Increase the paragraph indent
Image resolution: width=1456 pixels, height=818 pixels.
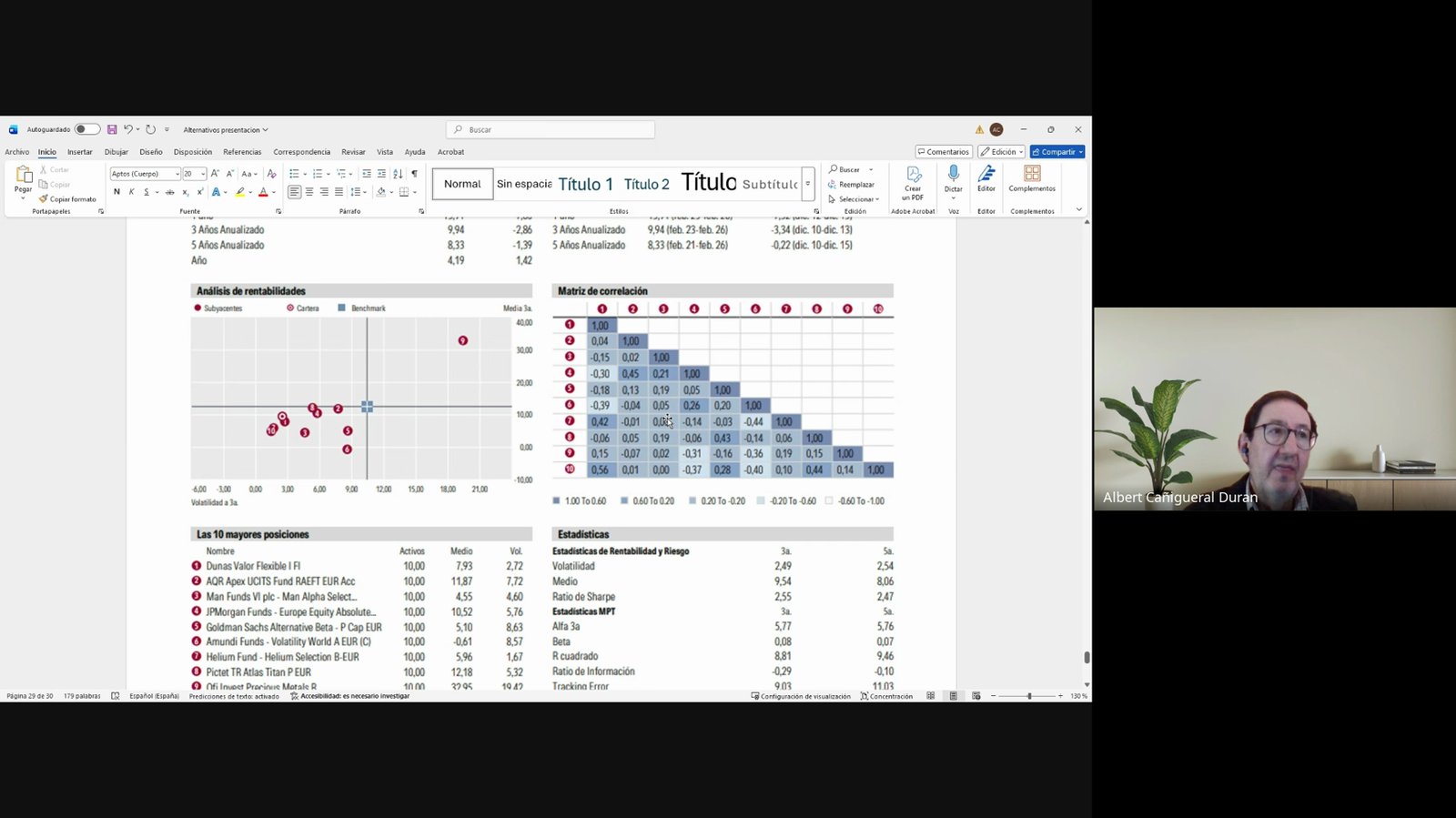(x=381, y=174)
